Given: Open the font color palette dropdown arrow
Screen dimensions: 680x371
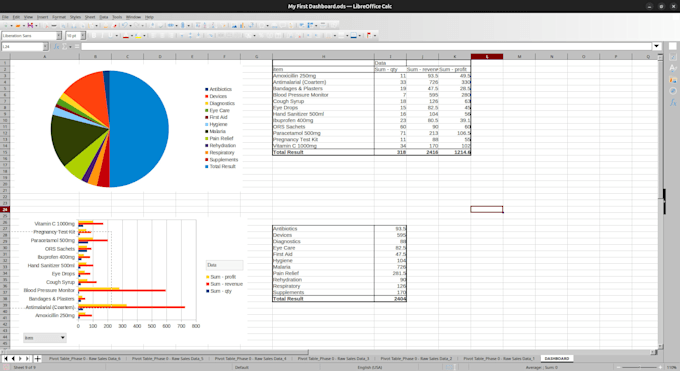Looking at the screenshot, I should [132, 36].
